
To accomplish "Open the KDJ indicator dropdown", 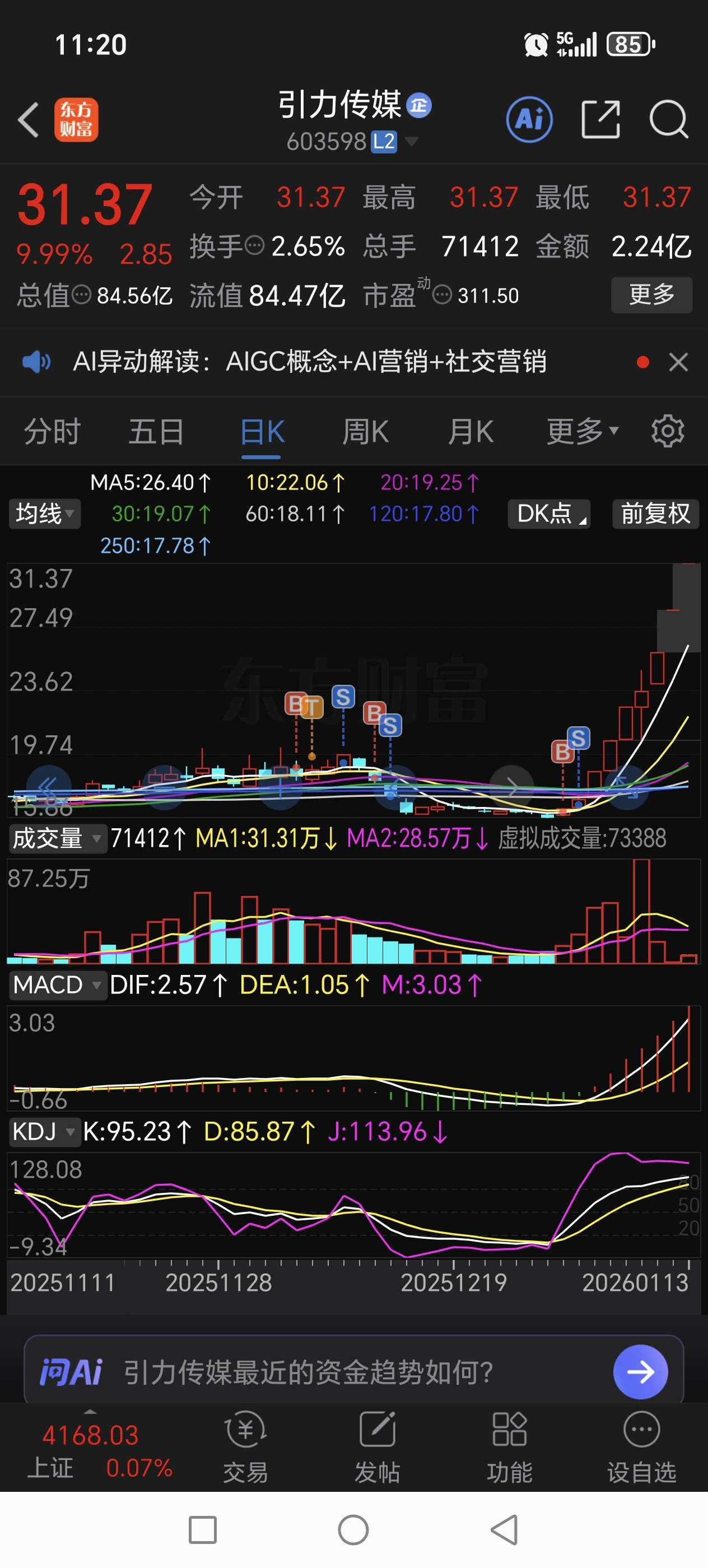I will pos(44,1132).
